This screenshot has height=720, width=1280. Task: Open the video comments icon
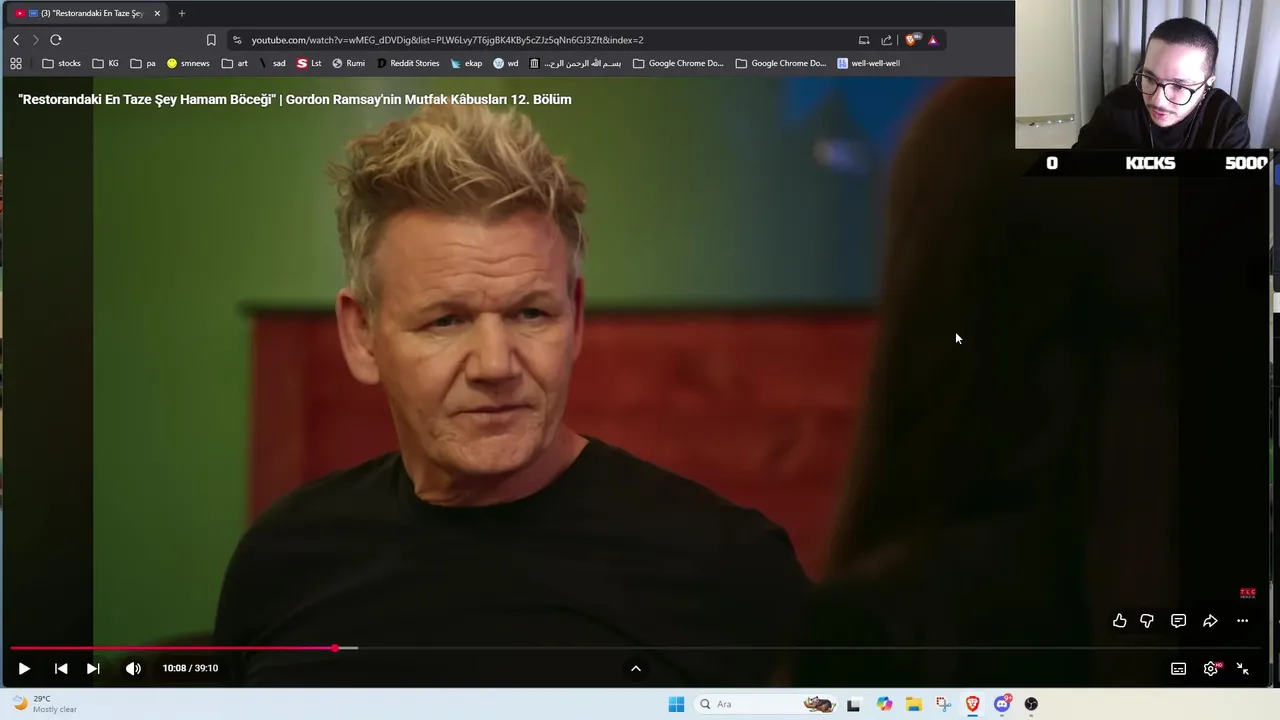1178,621
